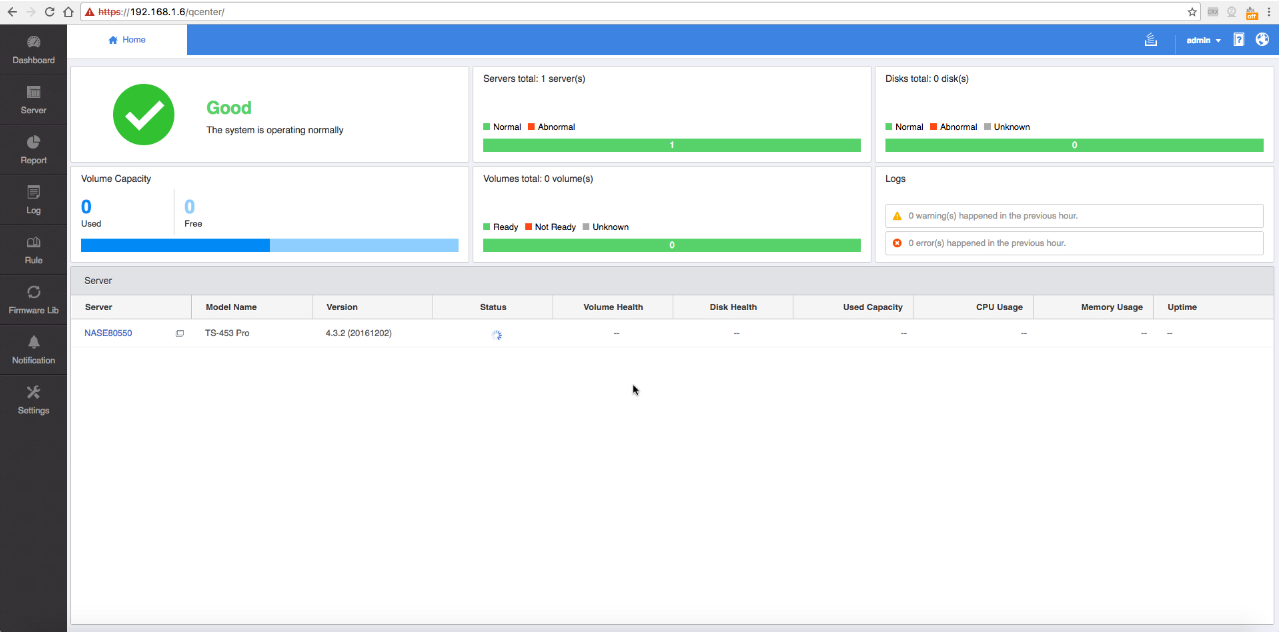Image resolution: width=1279 pixels, height=632 pixels.
Task: Click the browser forward arrow
Action: pyautogui.click(x=30, y=12)
